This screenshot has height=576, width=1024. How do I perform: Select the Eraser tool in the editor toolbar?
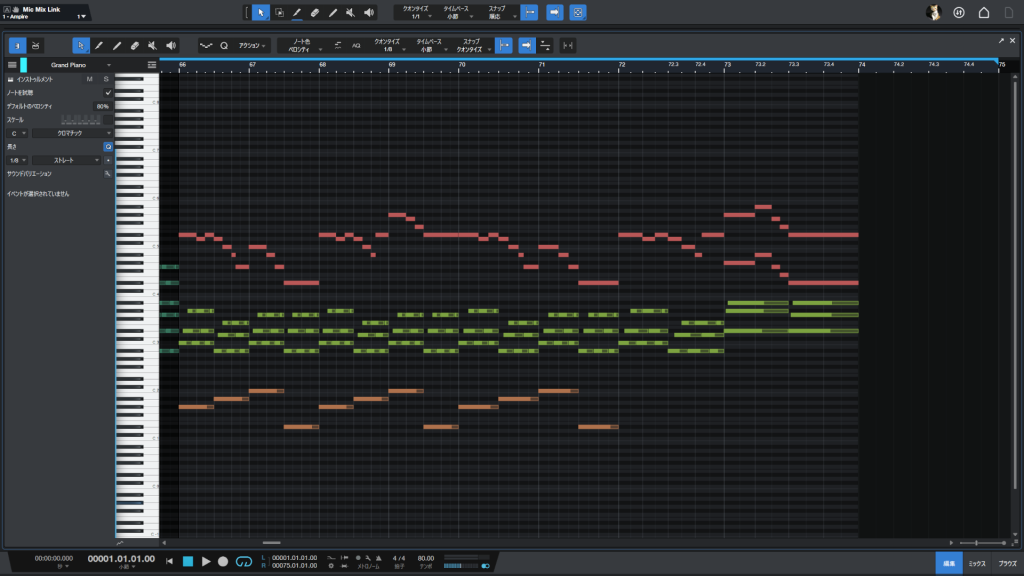pyautogui.click(x=135, y=45)
